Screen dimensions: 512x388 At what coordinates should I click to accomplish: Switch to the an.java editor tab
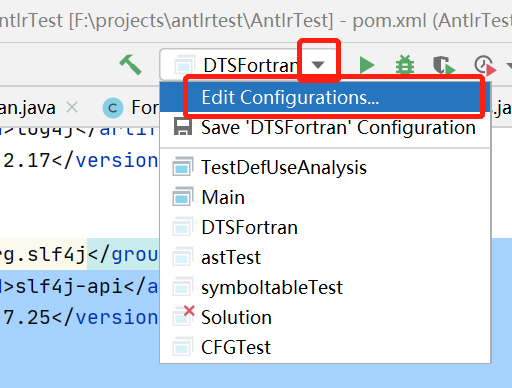point(27,108)
